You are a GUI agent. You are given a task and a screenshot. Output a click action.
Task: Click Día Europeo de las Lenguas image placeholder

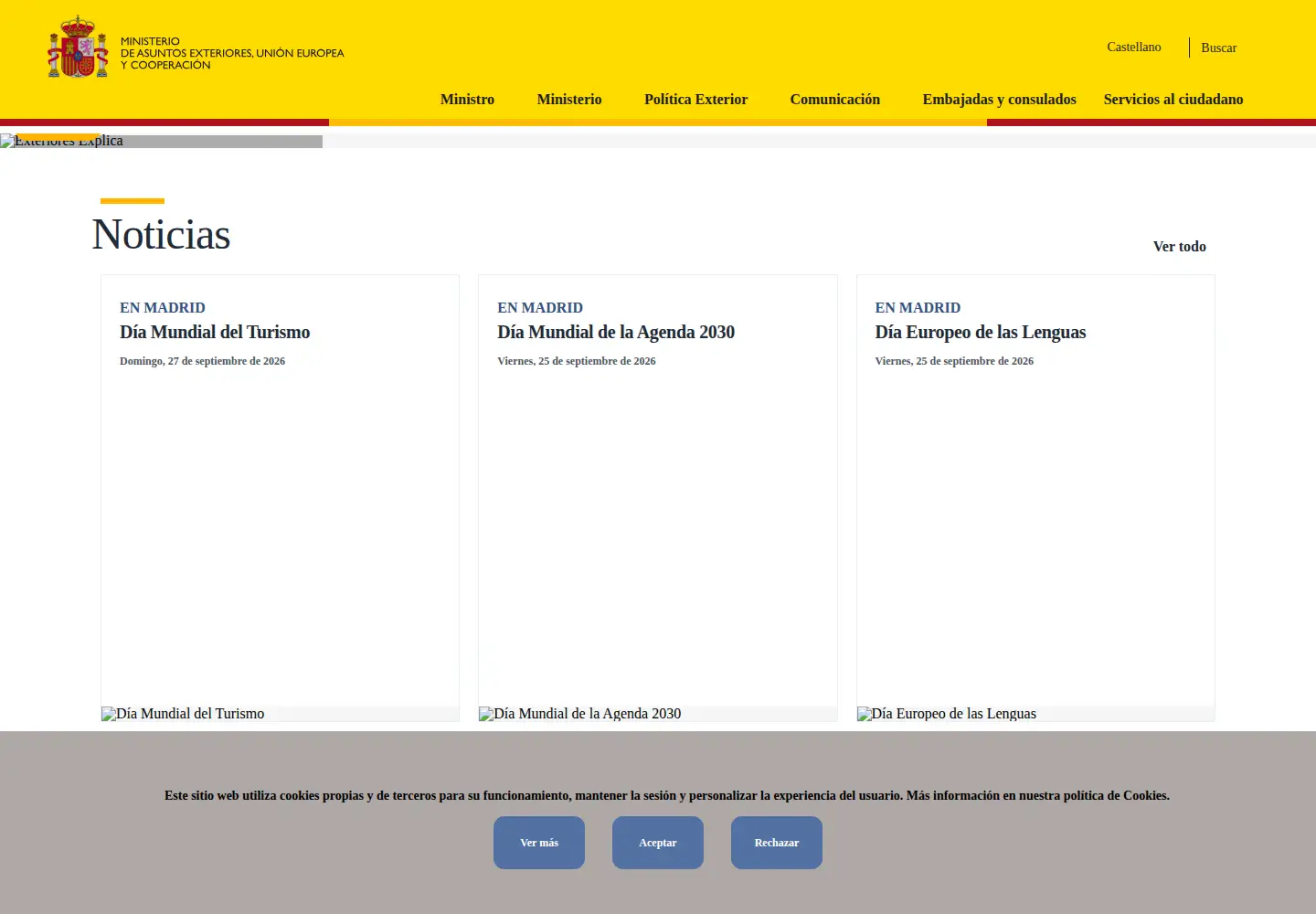(x=1035, y=714)
